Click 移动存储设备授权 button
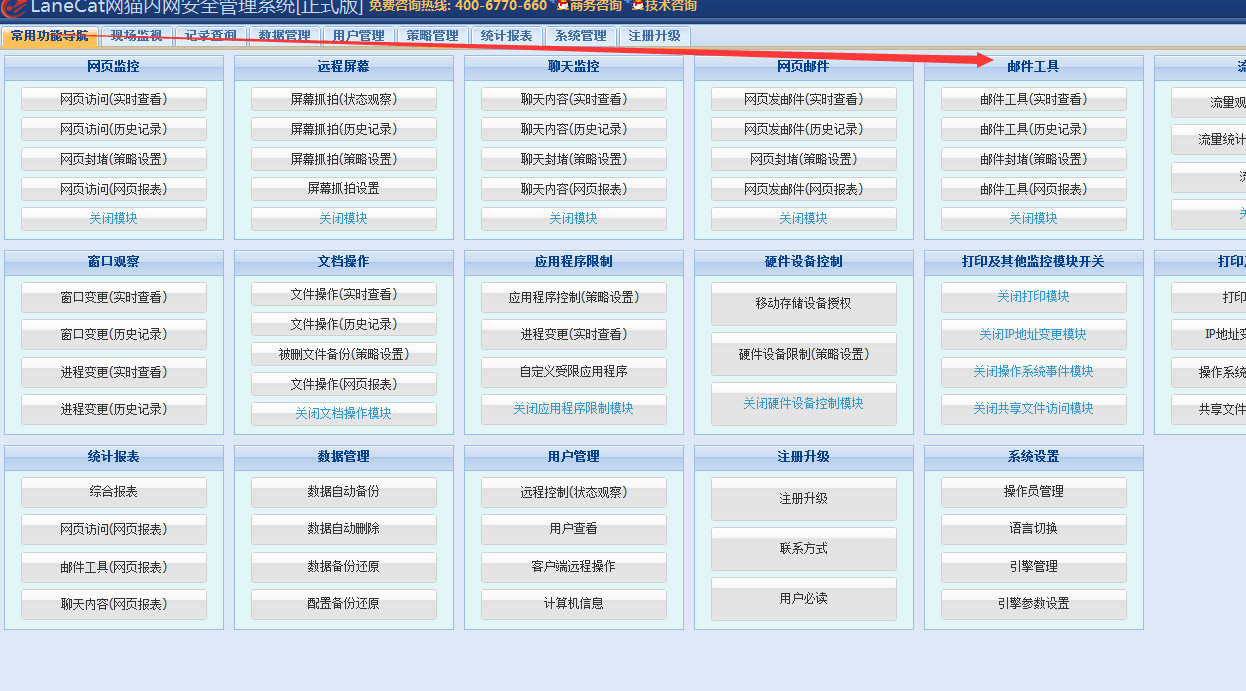This screenshot has height=691, width=1246. 803,303
